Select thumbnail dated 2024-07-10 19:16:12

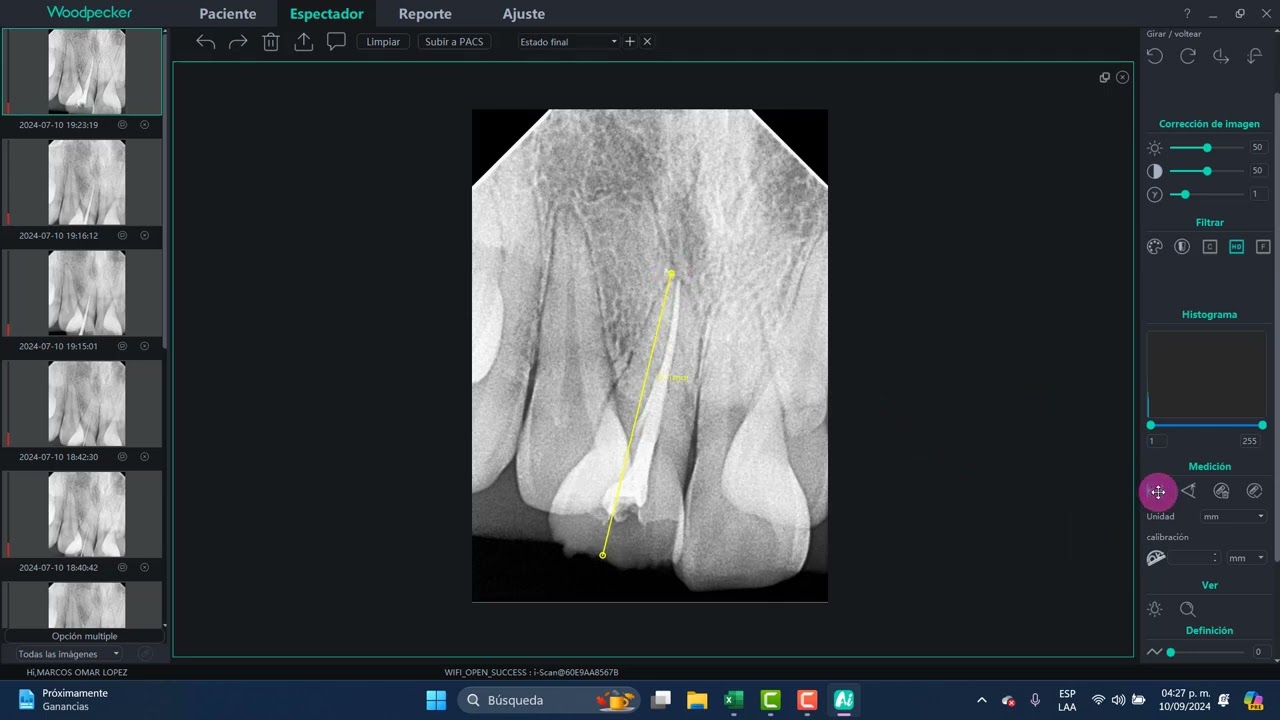(x=84, y=182)
